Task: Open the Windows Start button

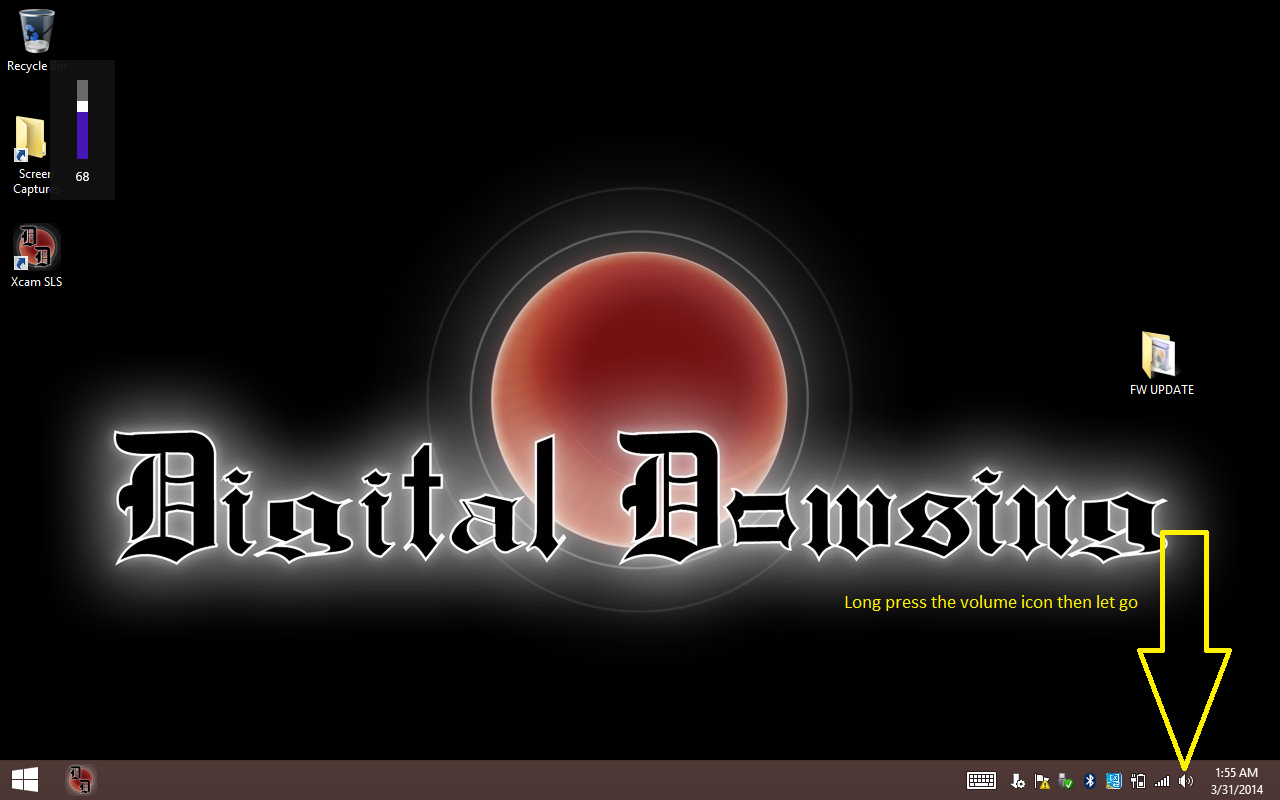Action: click(x=25, y=780)
